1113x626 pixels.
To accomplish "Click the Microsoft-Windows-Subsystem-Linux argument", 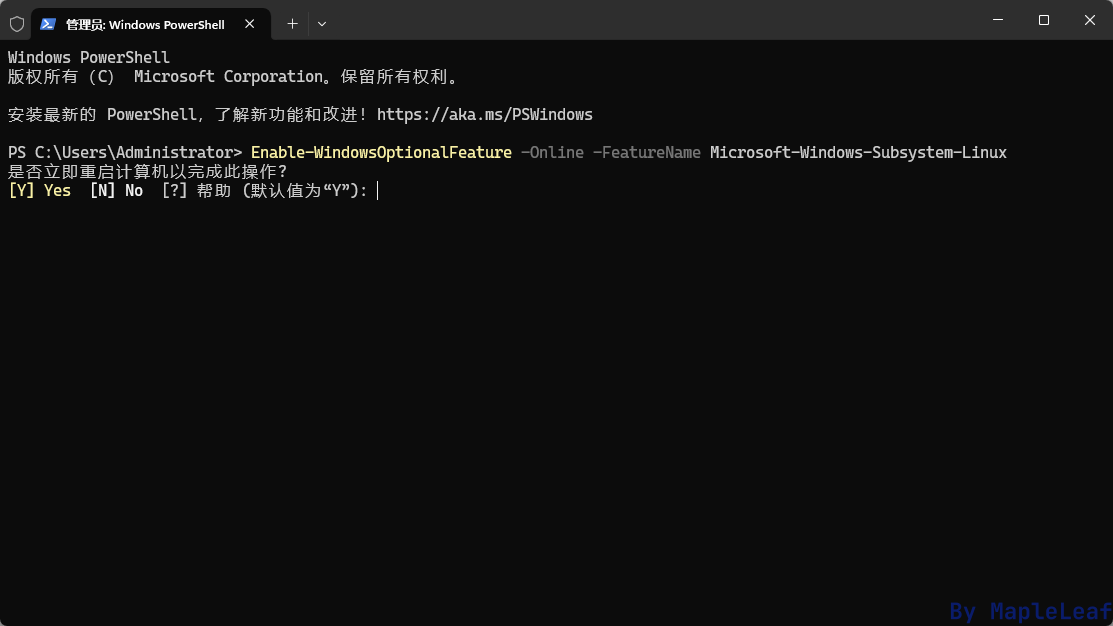I will (858, 153).
